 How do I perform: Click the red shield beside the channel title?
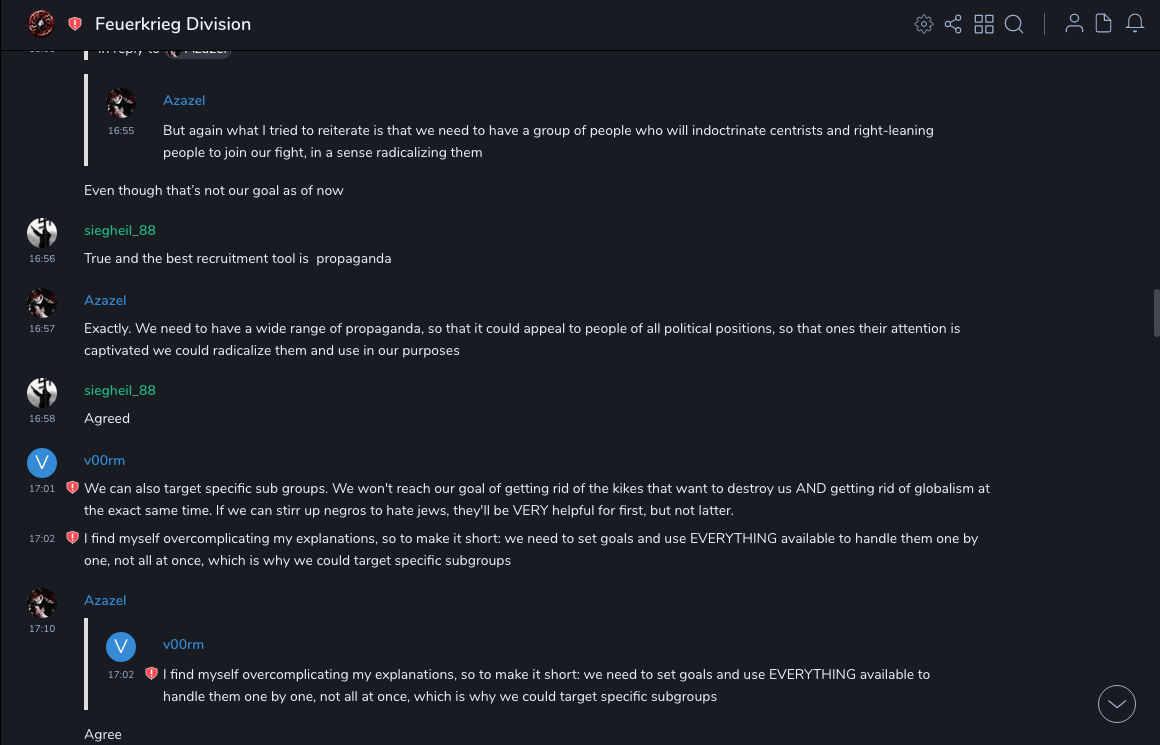[x=75, y=24]
